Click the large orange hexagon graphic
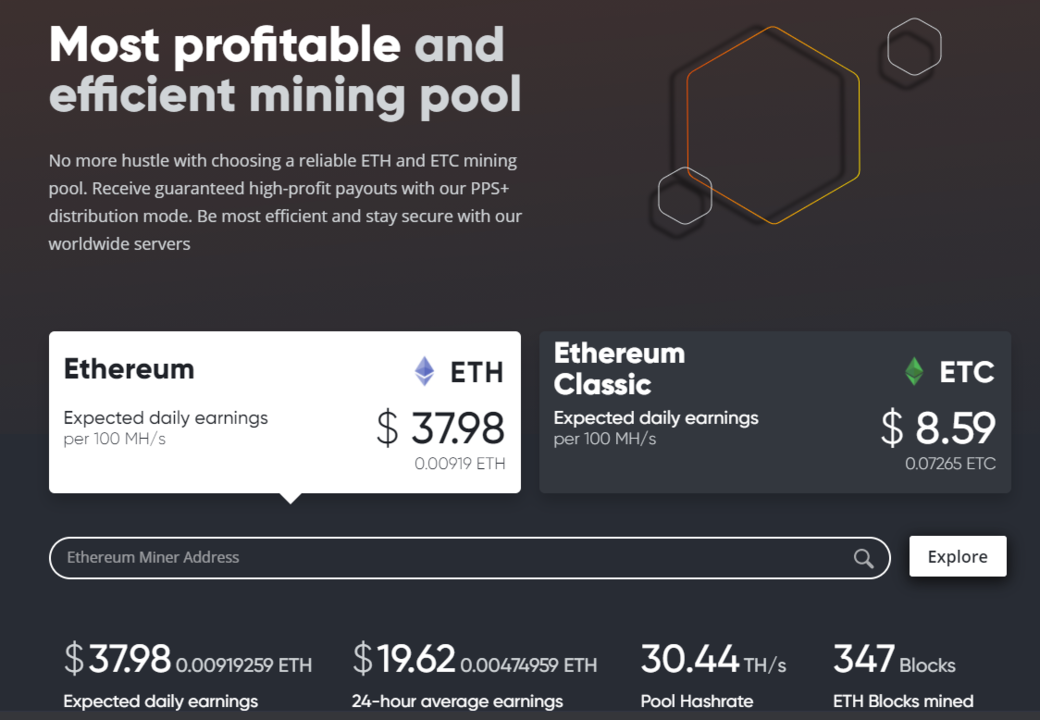1040x720 pixels. (772, 125)
